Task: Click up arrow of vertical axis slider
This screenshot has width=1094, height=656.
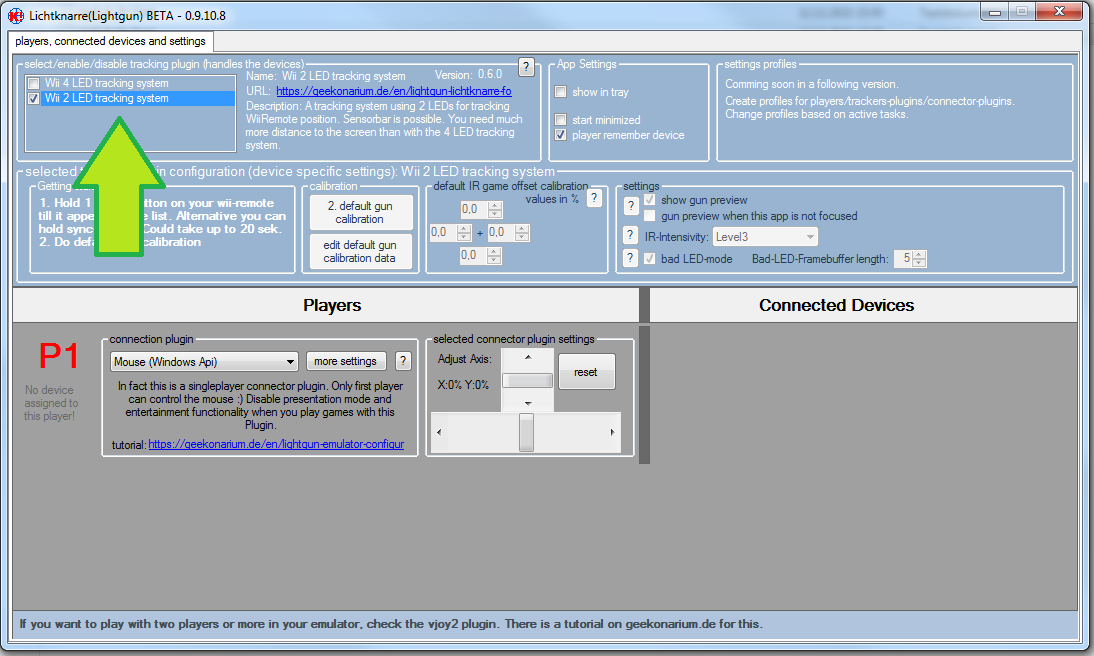Action: point(527,357)
